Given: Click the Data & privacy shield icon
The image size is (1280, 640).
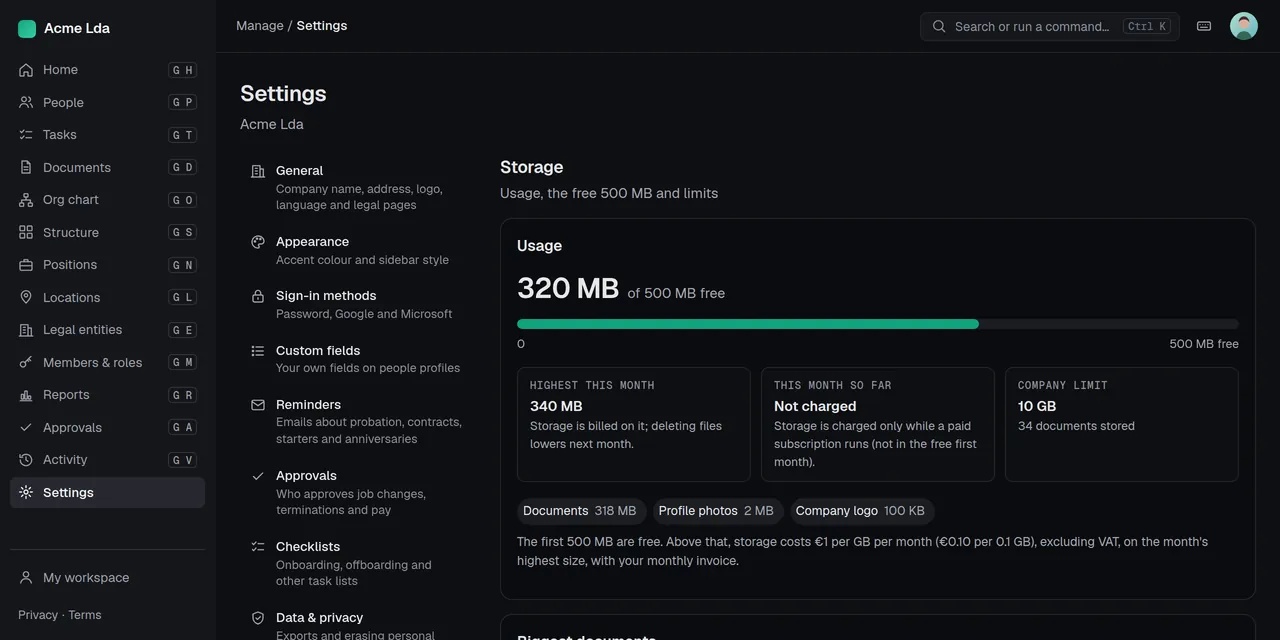Looking at the screenshot, I should click(258, 618).
